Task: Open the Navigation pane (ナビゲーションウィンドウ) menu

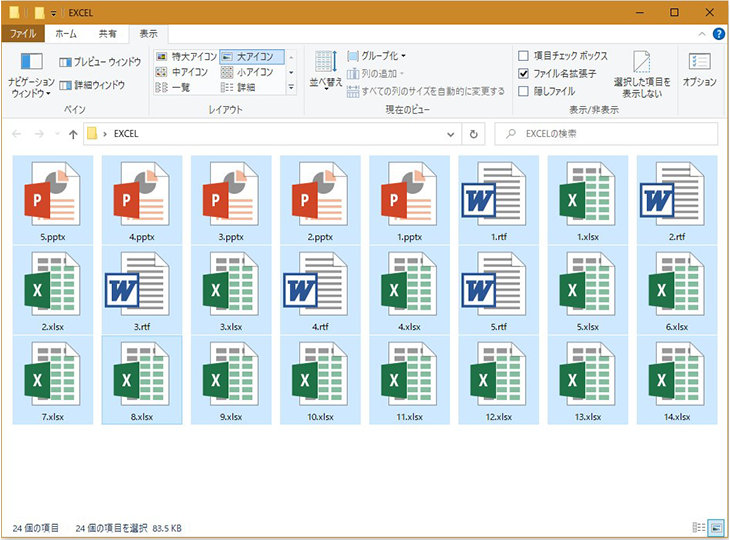Action: [31, 74]
